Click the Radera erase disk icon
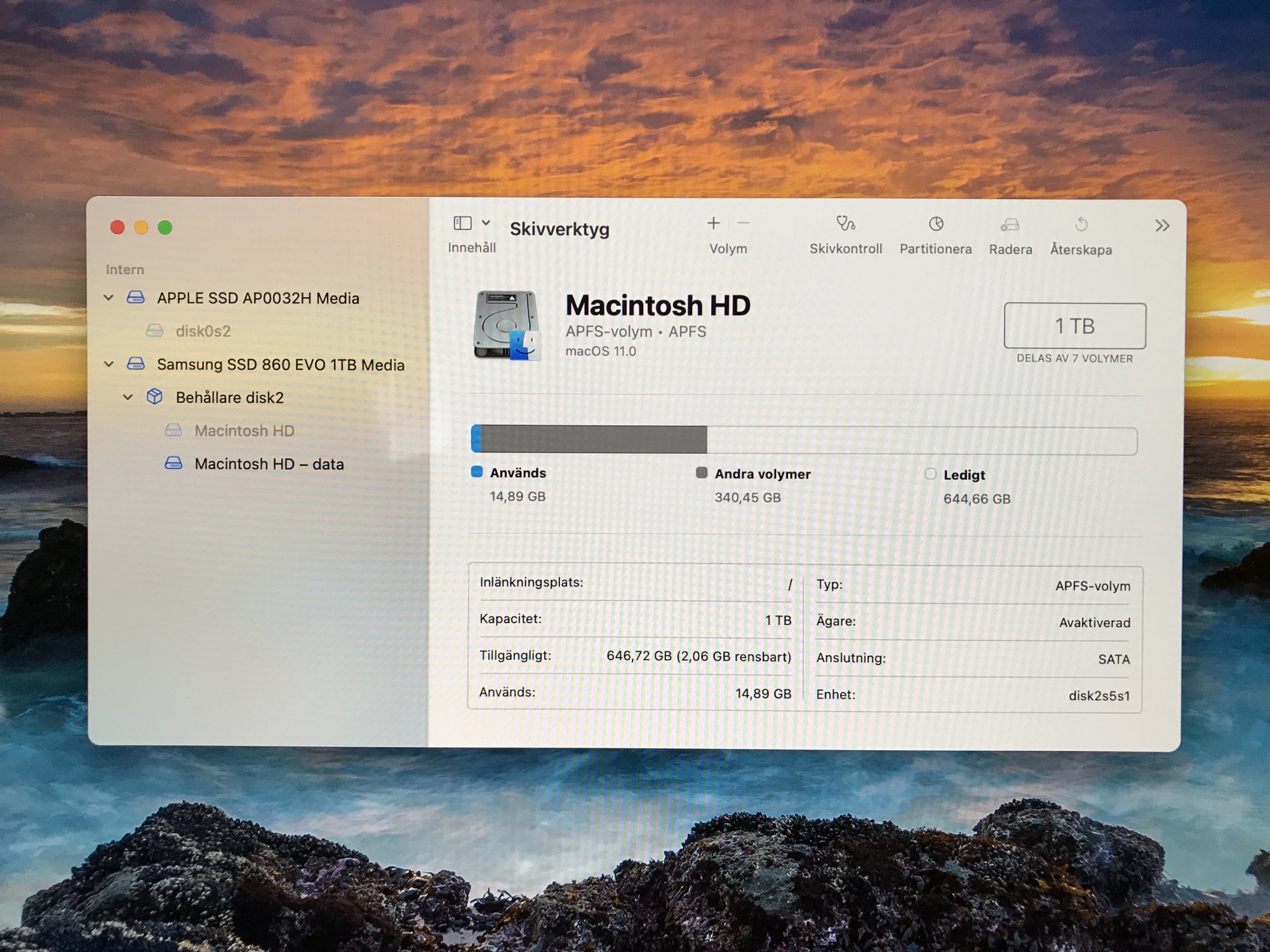The width and height of the screenshot is (1270, 952). 1010,225
